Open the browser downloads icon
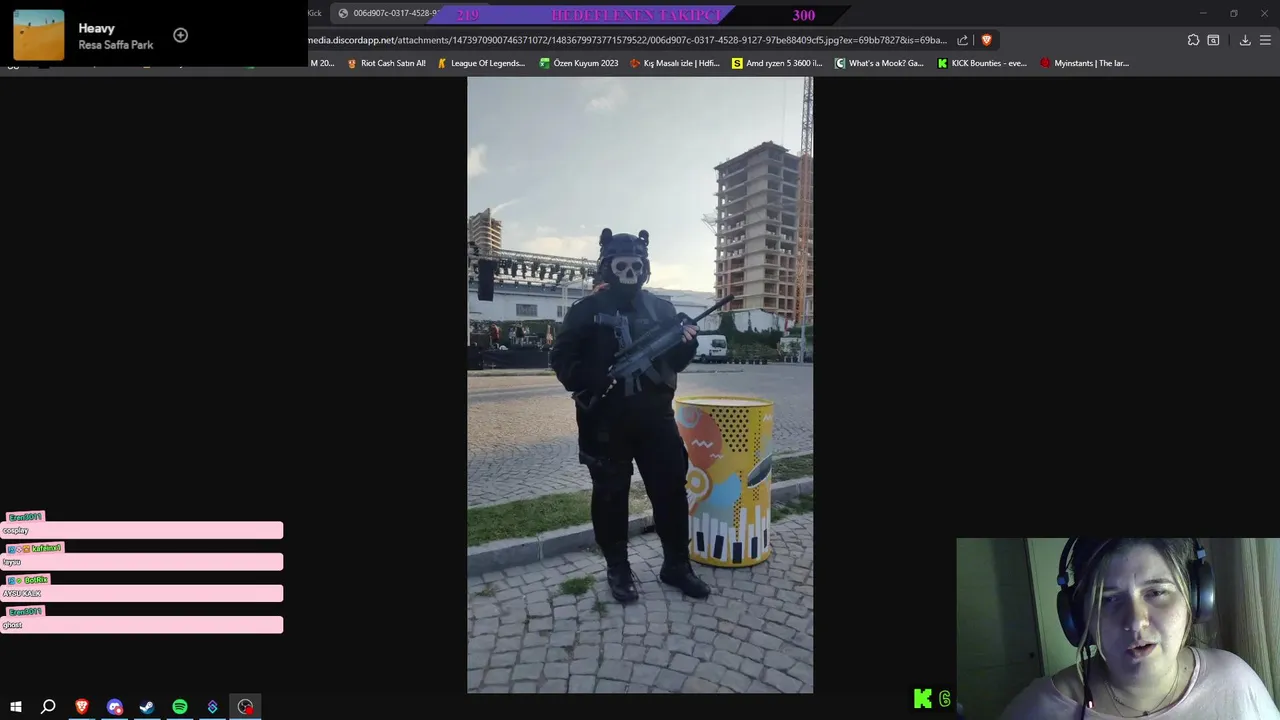The image size is (1280, 720). (1245, 40)
